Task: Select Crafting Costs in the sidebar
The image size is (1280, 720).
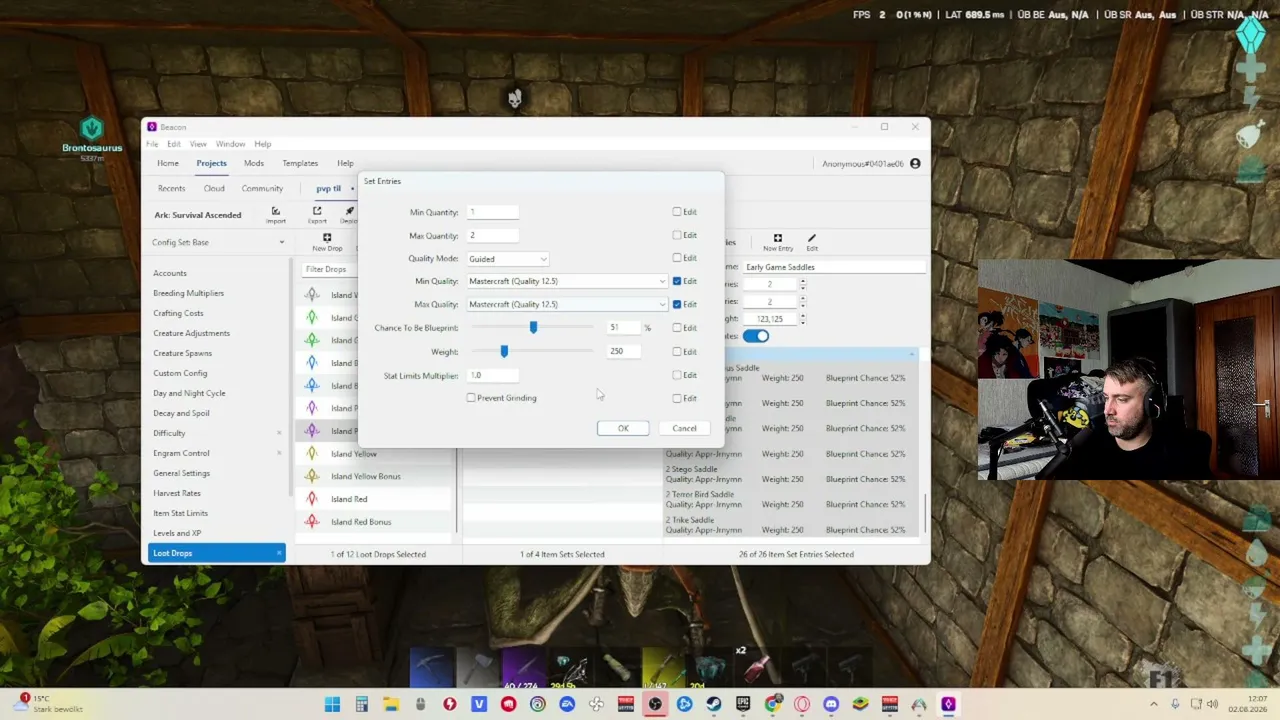Action: [x=178, y=313]
